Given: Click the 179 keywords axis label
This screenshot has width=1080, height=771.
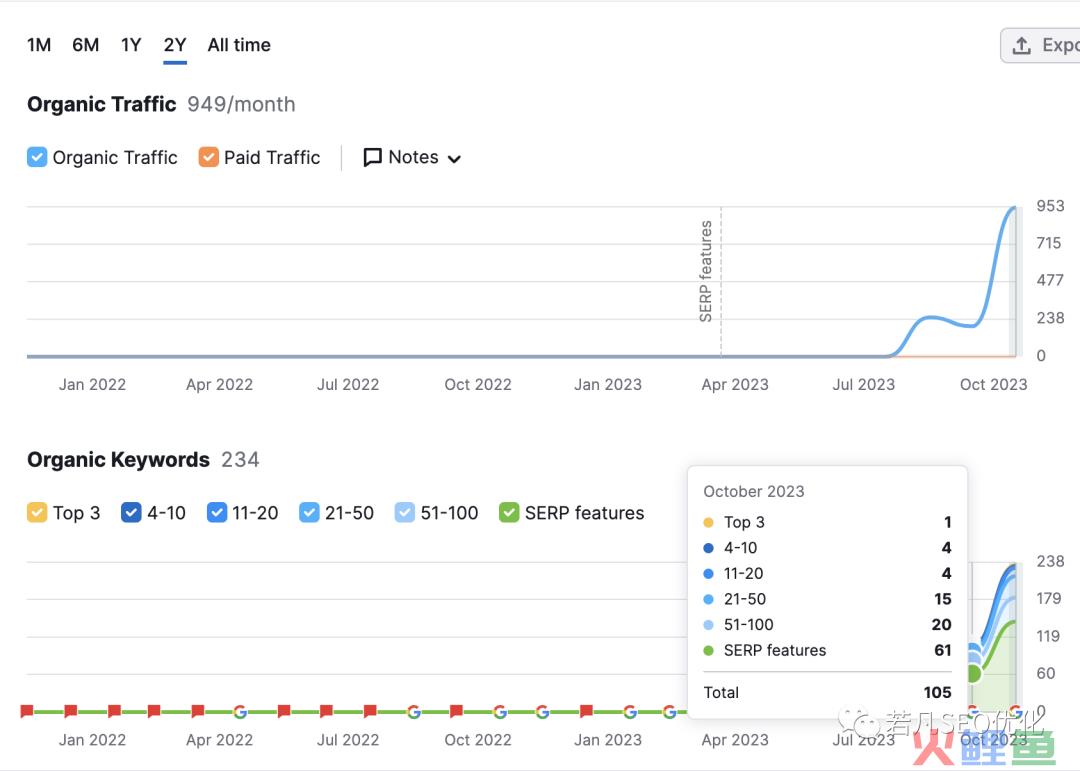Looking at the screenshot, I should [1049, 598].
